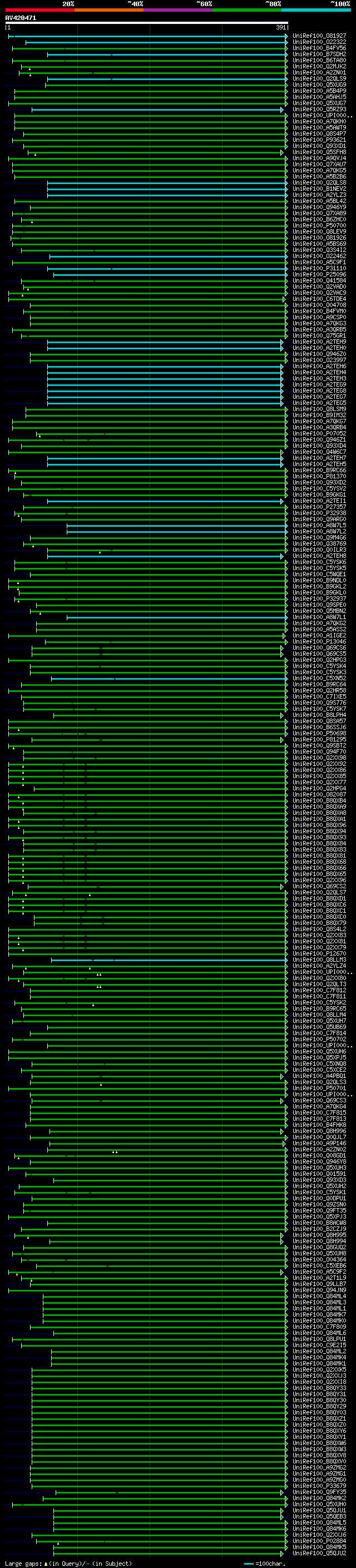
Task: Click the UniRef100_P12670 label
Action: (319, 953)
